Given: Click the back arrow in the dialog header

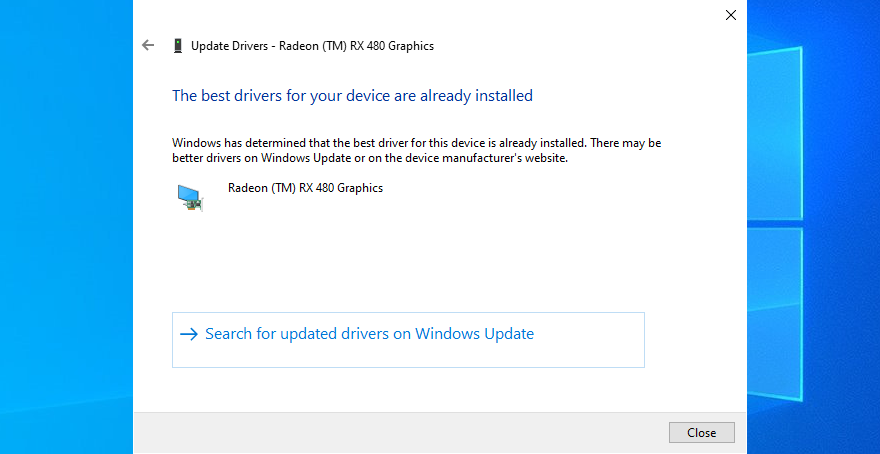Looking at the screenshot, I should [x=149, y=45].
